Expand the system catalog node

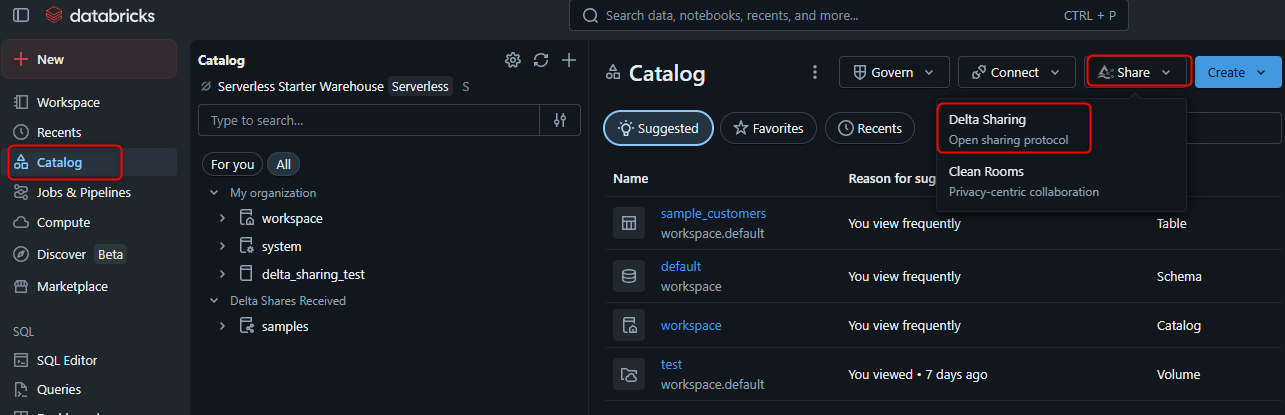[223, 246]
